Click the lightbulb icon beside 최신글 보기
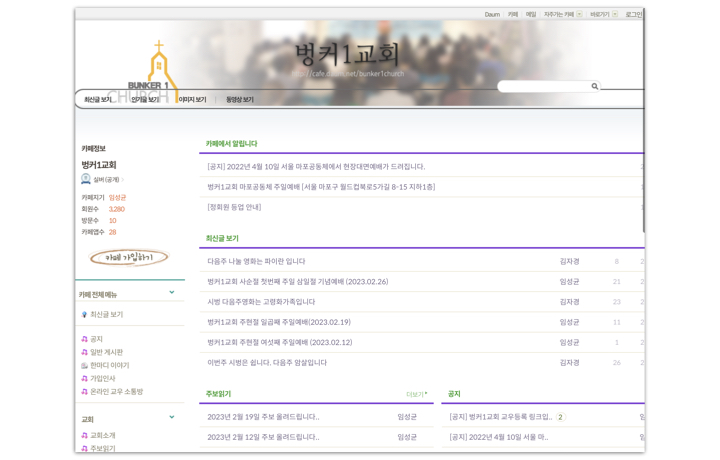Viewport: 720px width, 460px height. tap(84, 314)
